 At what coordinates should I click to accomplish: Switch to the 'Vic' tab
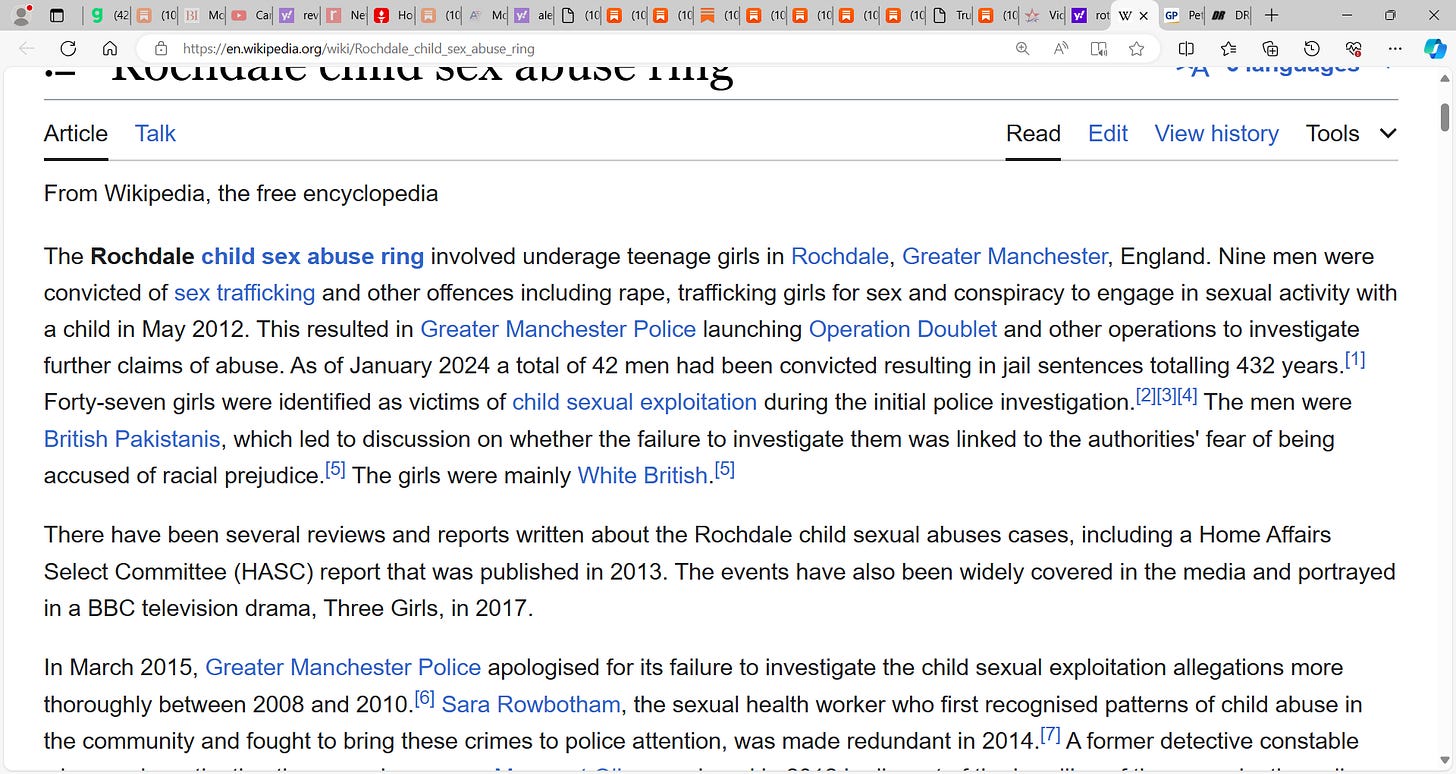[1044, 15]
